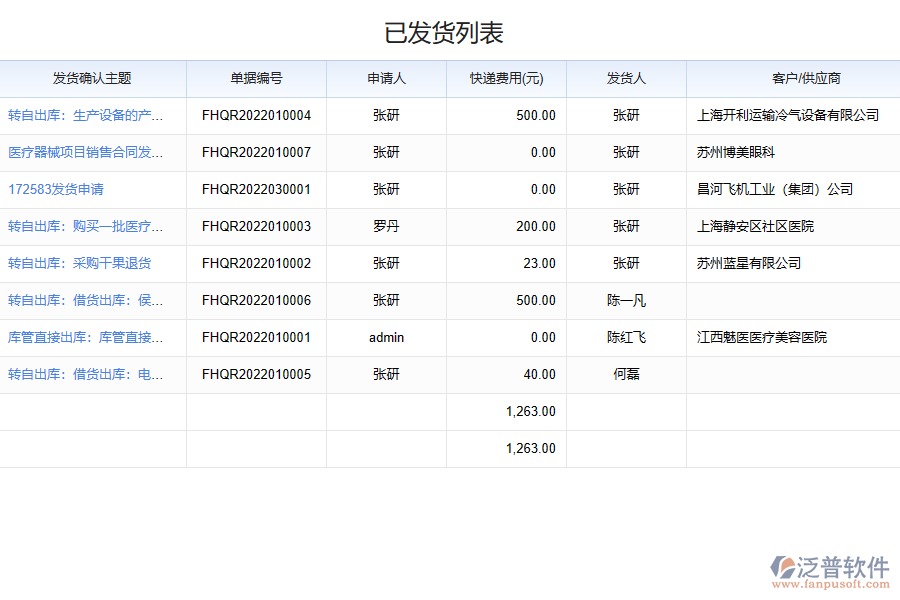Open the 医疗器械项目销售合同发… link
The height and width of the screenshot is (600, 900).
pyautogui.click(x=85, y=152)
